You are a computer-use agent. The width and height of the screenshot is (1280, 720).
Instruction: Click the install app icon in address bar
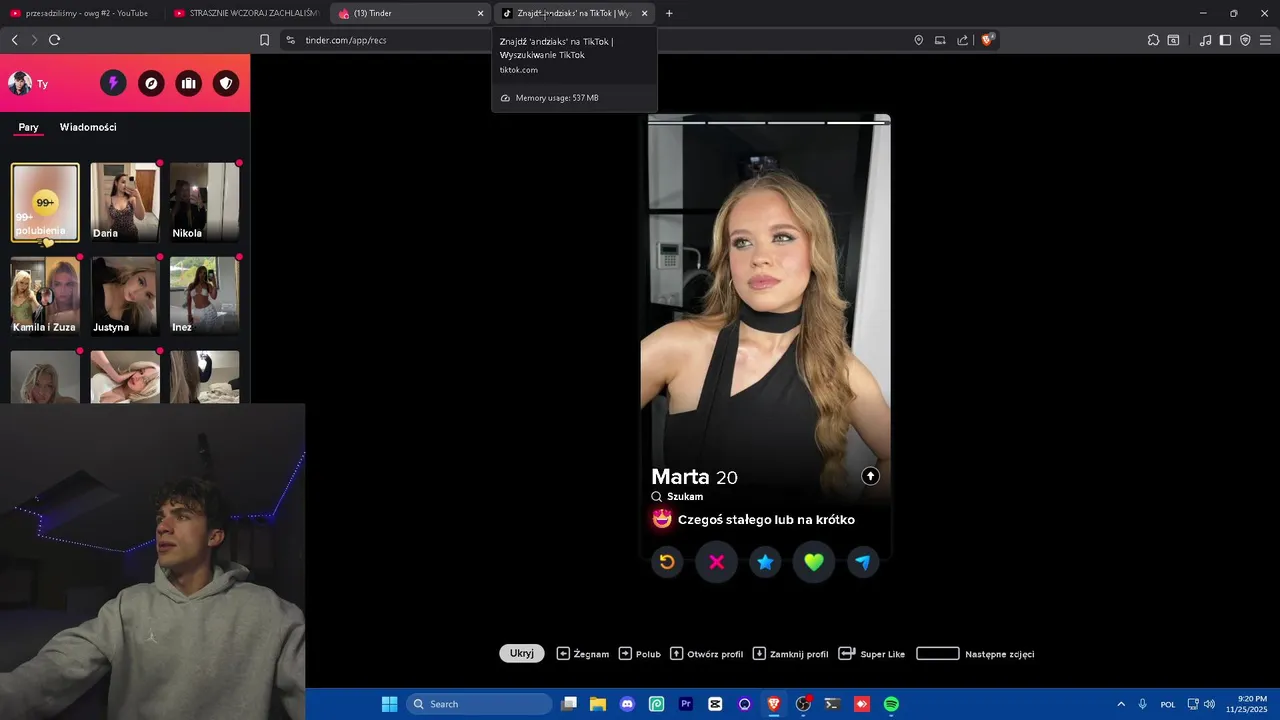940,40
